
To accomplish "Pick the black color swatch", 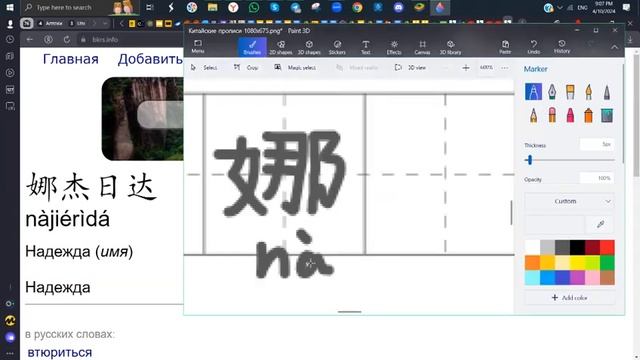I will tap(577, 247).
